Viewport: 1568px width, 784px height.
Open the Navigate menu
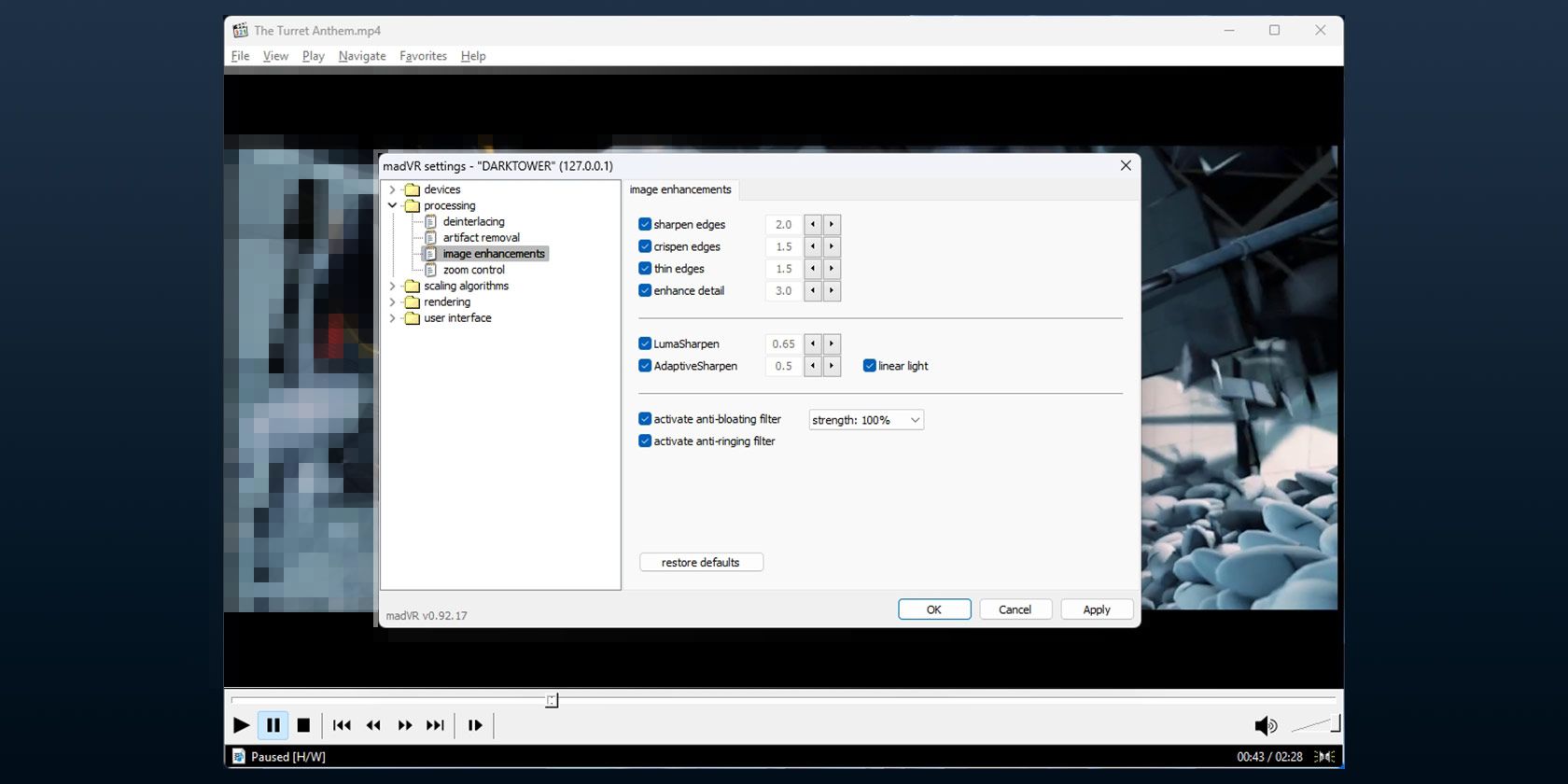pos(362,56)
